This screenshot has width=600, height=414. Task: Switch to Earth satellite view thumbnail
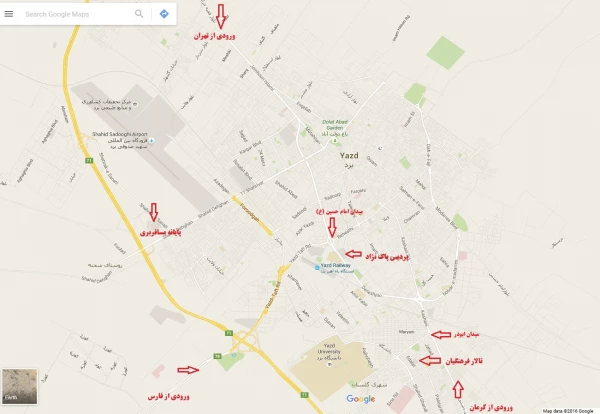tap(20, 386)
